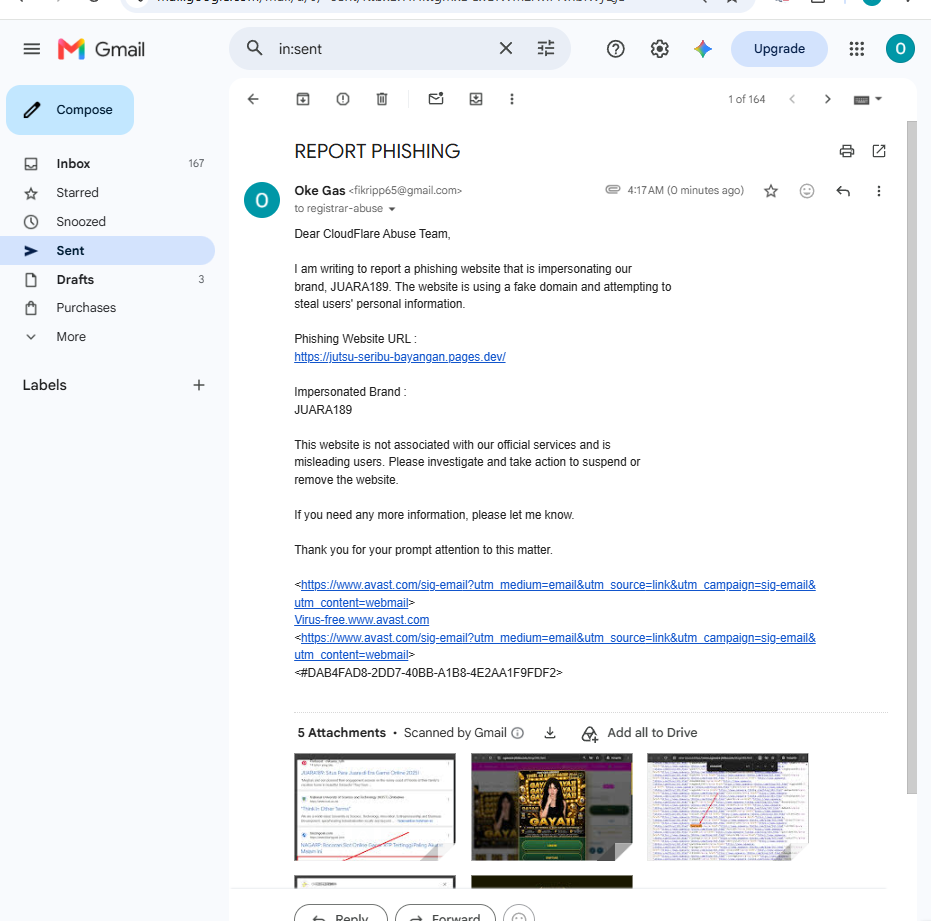Open the email in a new window
This screenshot has width=931, height=921.
click(879, 151)
